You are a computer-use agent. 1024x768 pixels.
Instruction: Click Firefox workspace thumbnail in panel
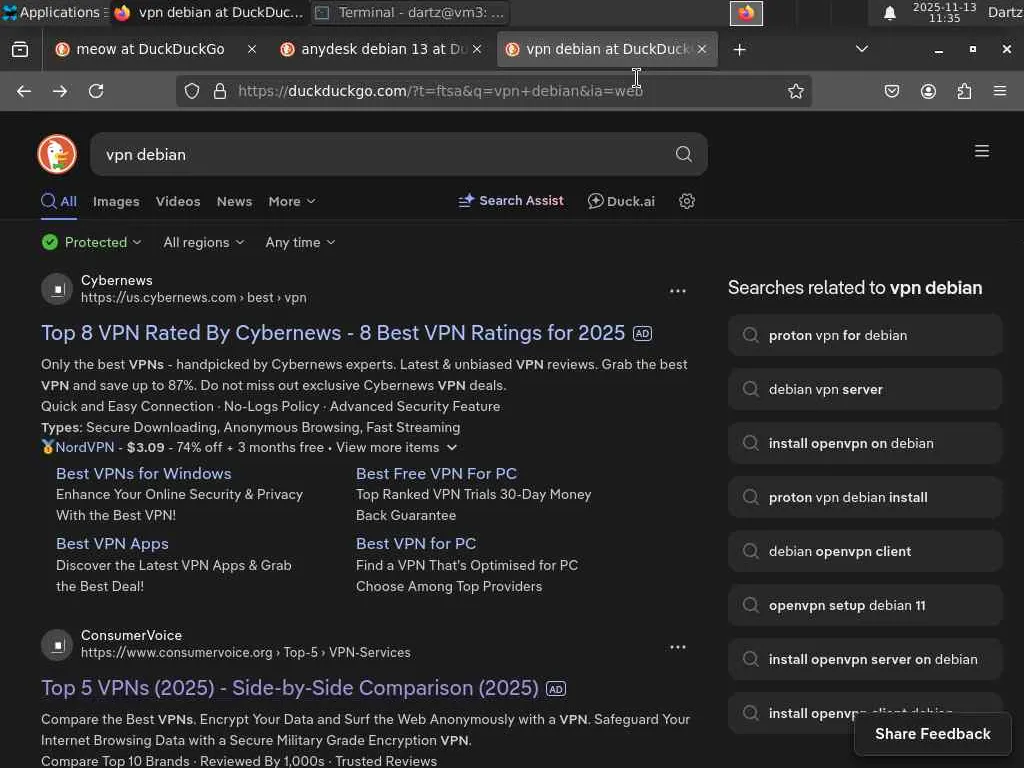[746, 13]
